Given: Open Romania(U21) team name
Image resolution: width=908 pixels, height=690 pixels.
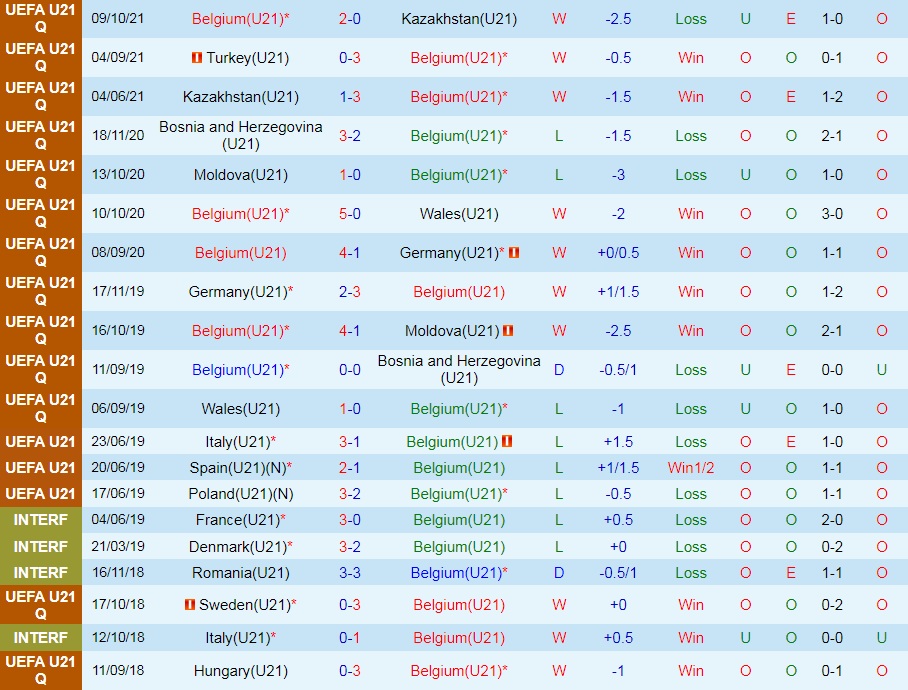Looking at the screenshot, I should [x=241, y=573].
